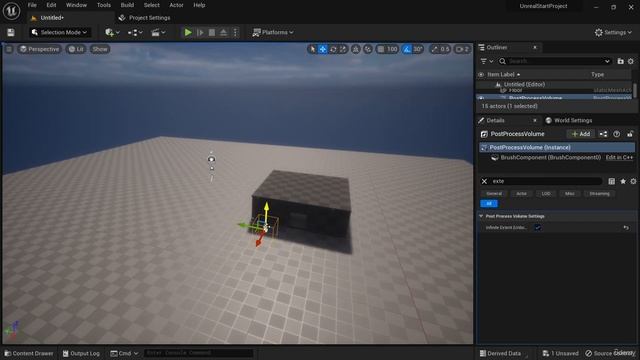The width and height of the screenshot is (640, 360).
Task: Open the Tools menu
Action: point(104,5)
